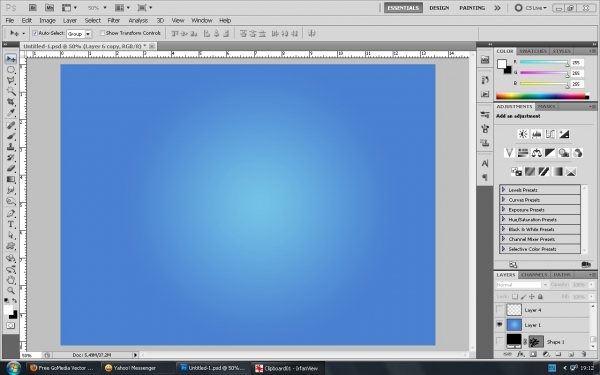This screenshot has width=600, height=375.
Task: Select the Eraser tool
Action: pyautogui.click(x=11, y=168)
